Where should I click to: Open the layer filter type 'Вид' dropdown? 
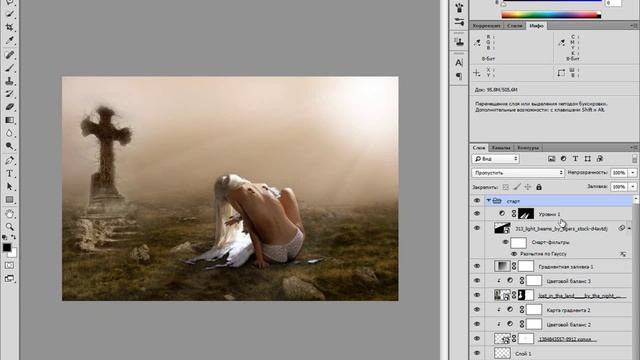pyautogui.click(x=496, y=159)
